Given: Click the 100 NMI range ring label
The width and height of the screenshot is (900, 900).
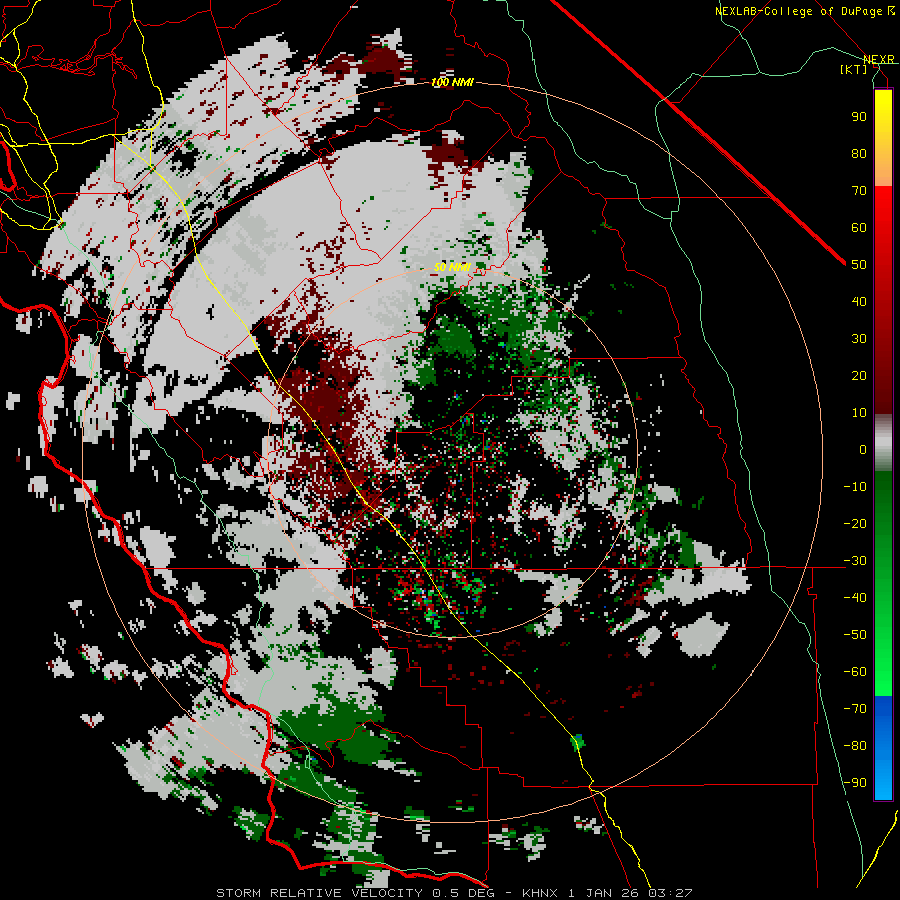Looking at the screenshot, I should coord(452,82).
